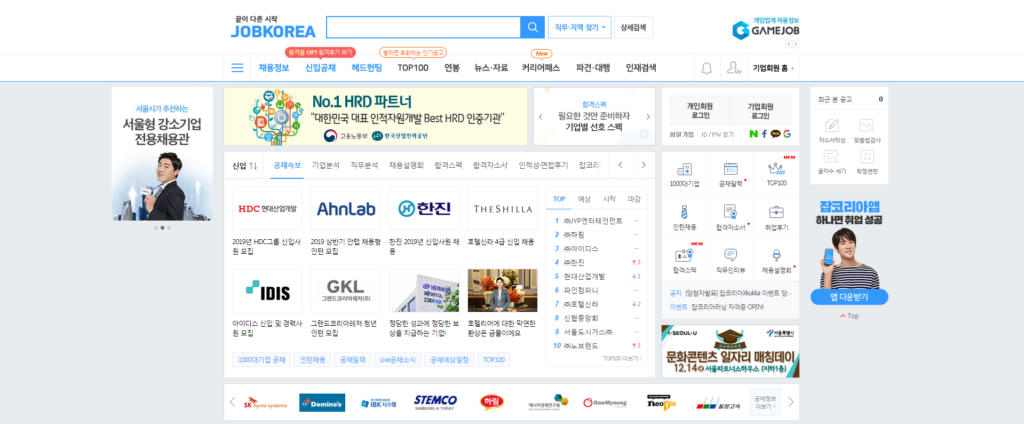
Task: Open 채용정보 in main navigation
Action: tap(274, 68)
